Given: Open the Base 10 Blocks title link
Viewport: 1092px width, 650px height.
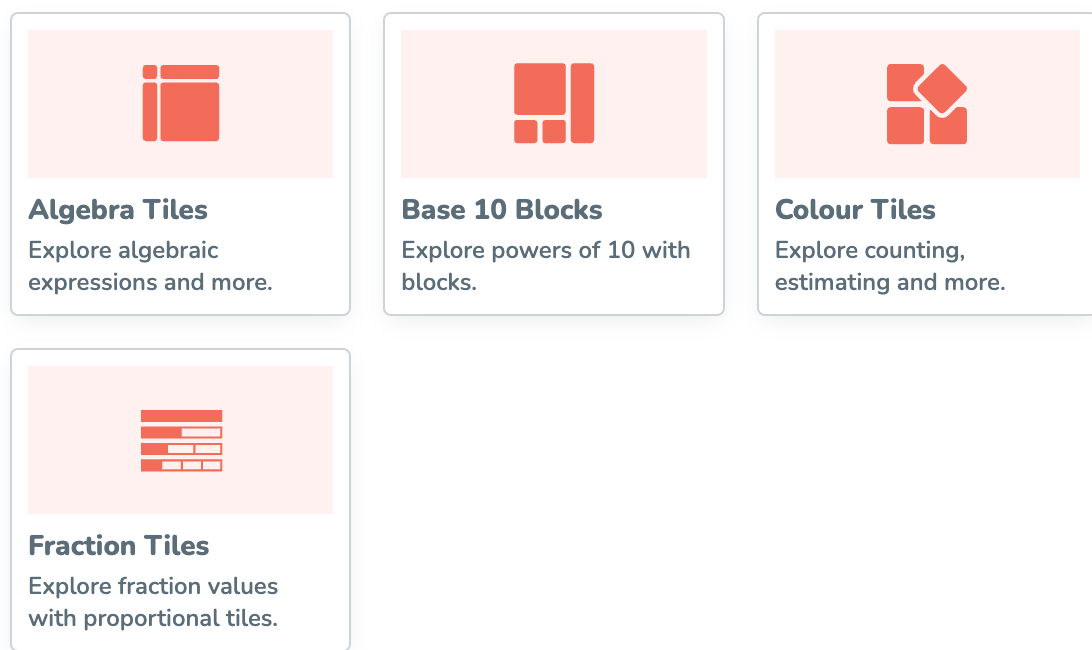Looking at the screenshot, I should [x=502, y=210].
